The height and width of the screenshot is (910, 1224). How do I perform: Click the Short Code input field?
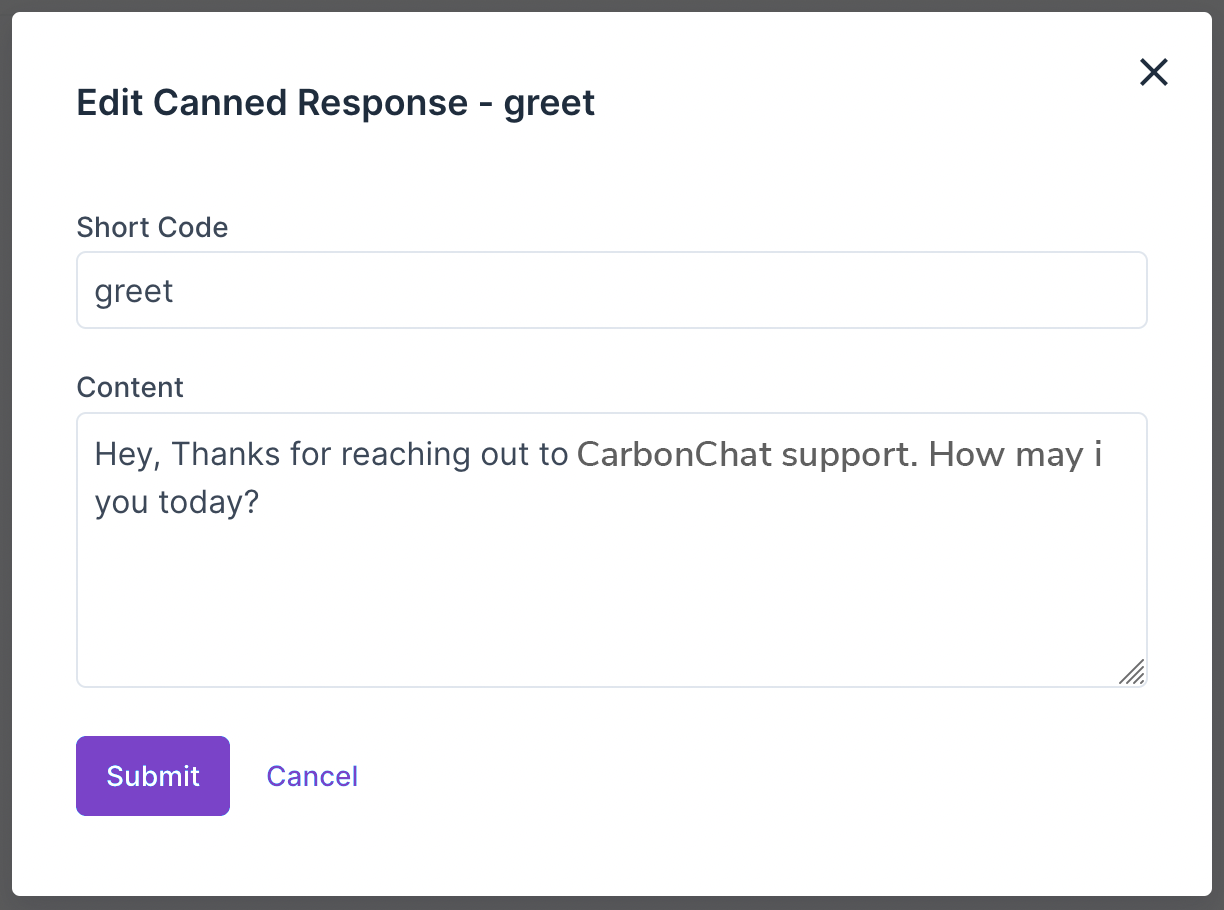611,290
